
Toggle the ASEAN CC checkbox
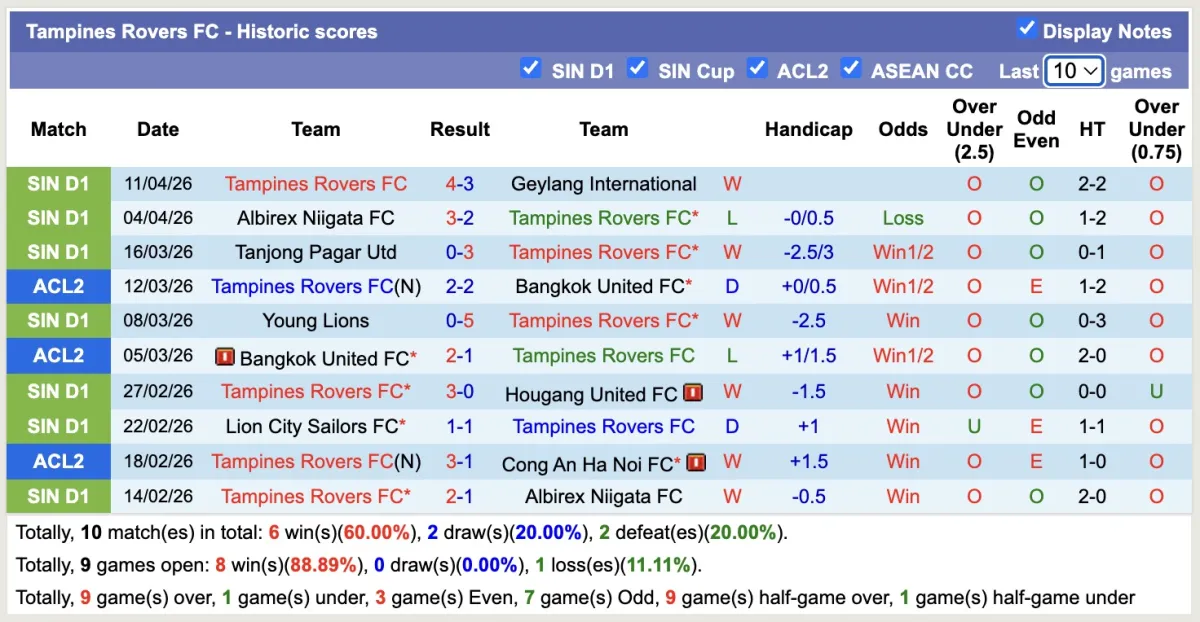(x=851, y=68)
